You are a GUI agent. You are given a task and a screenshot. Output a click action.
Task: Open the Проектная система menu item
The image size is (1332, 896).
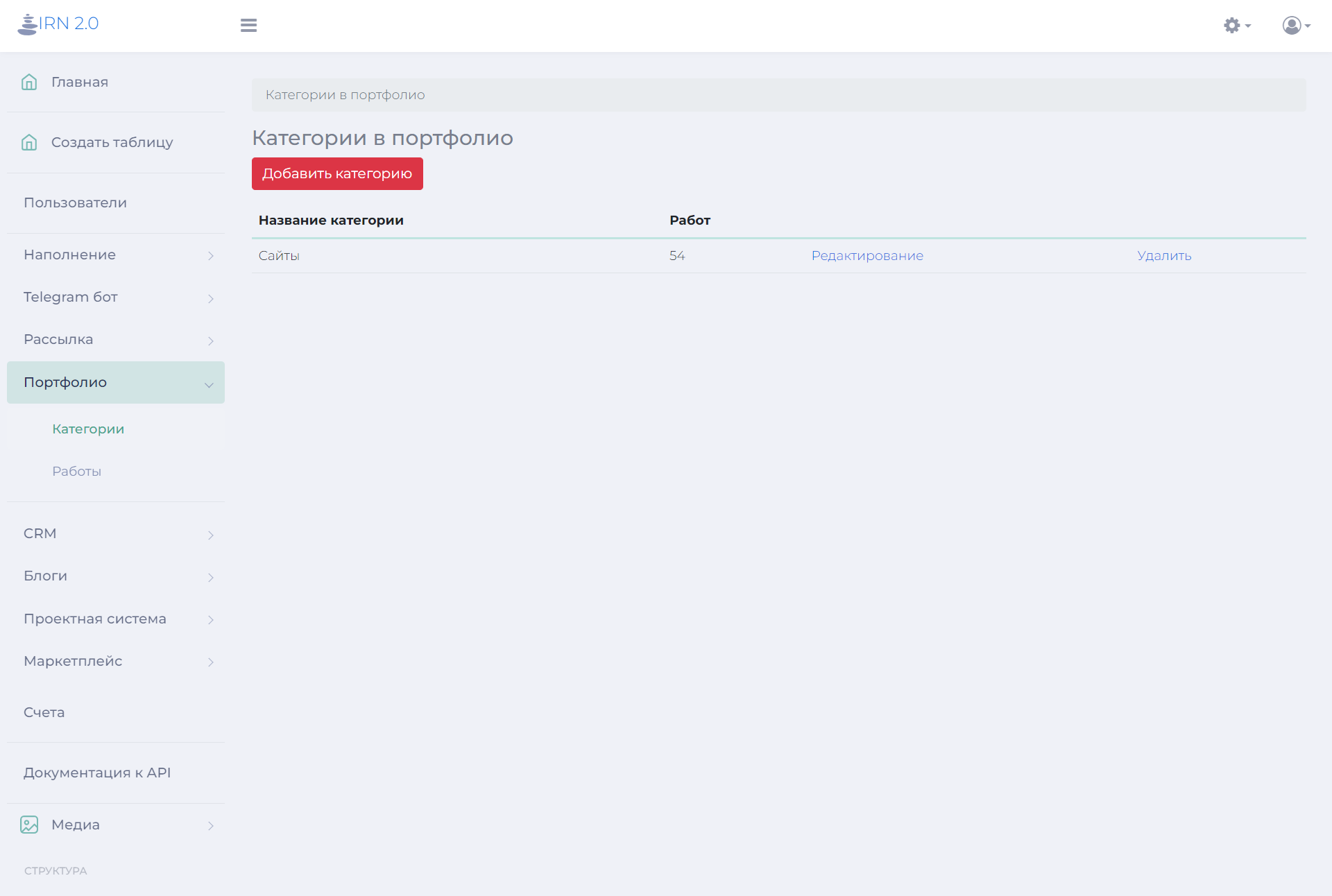coord(116,619)
